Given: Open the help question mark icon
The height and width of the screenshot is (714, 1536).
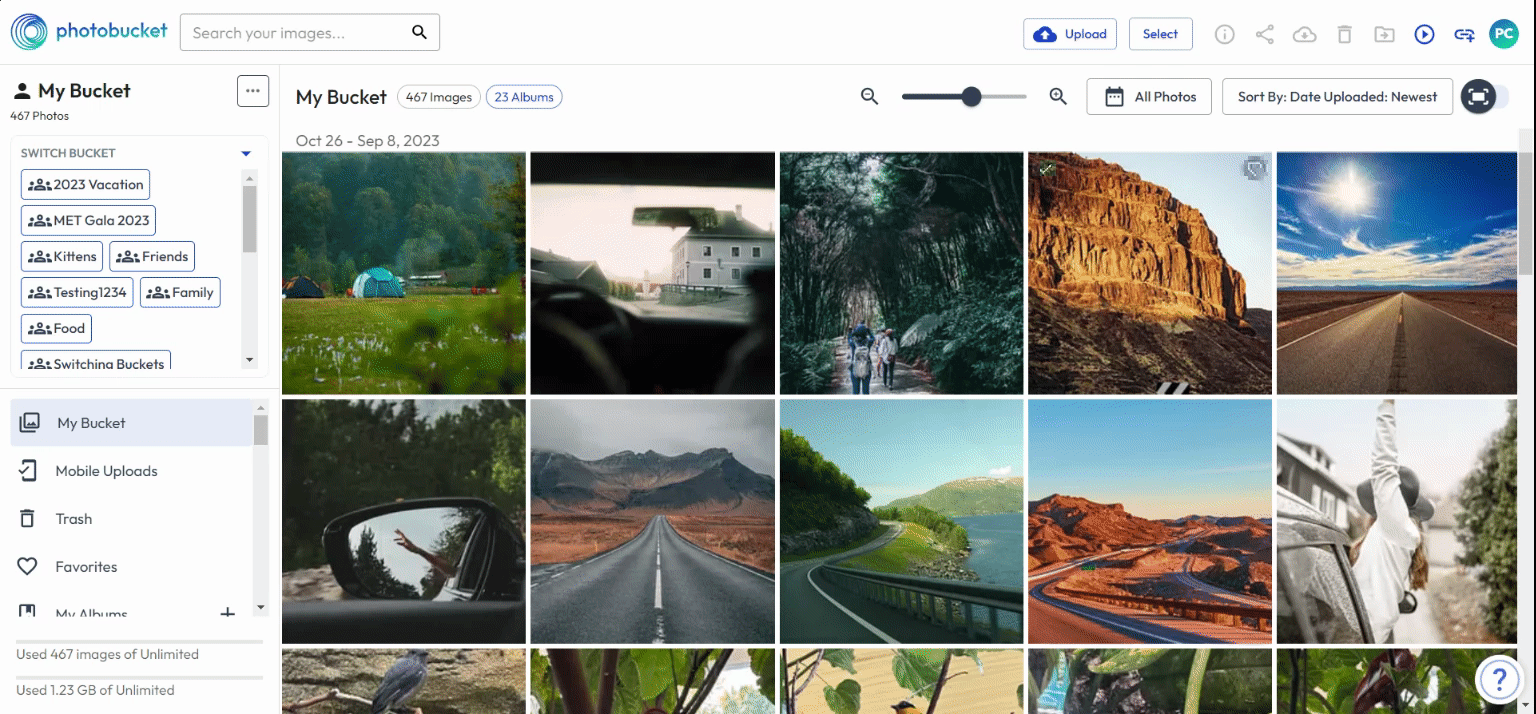Looking at the screenshot, I should 1499,680.
